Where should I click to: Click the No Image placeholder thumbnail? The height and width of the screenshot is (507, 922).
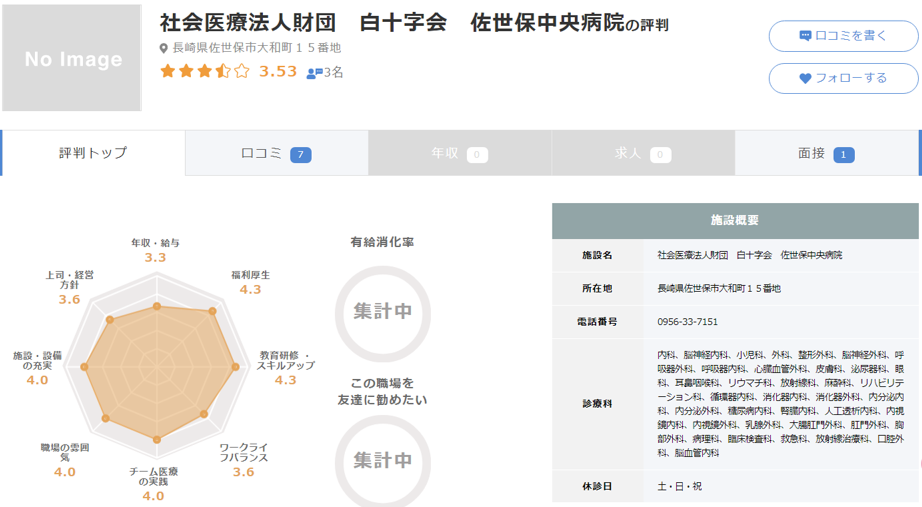(72, 58)
